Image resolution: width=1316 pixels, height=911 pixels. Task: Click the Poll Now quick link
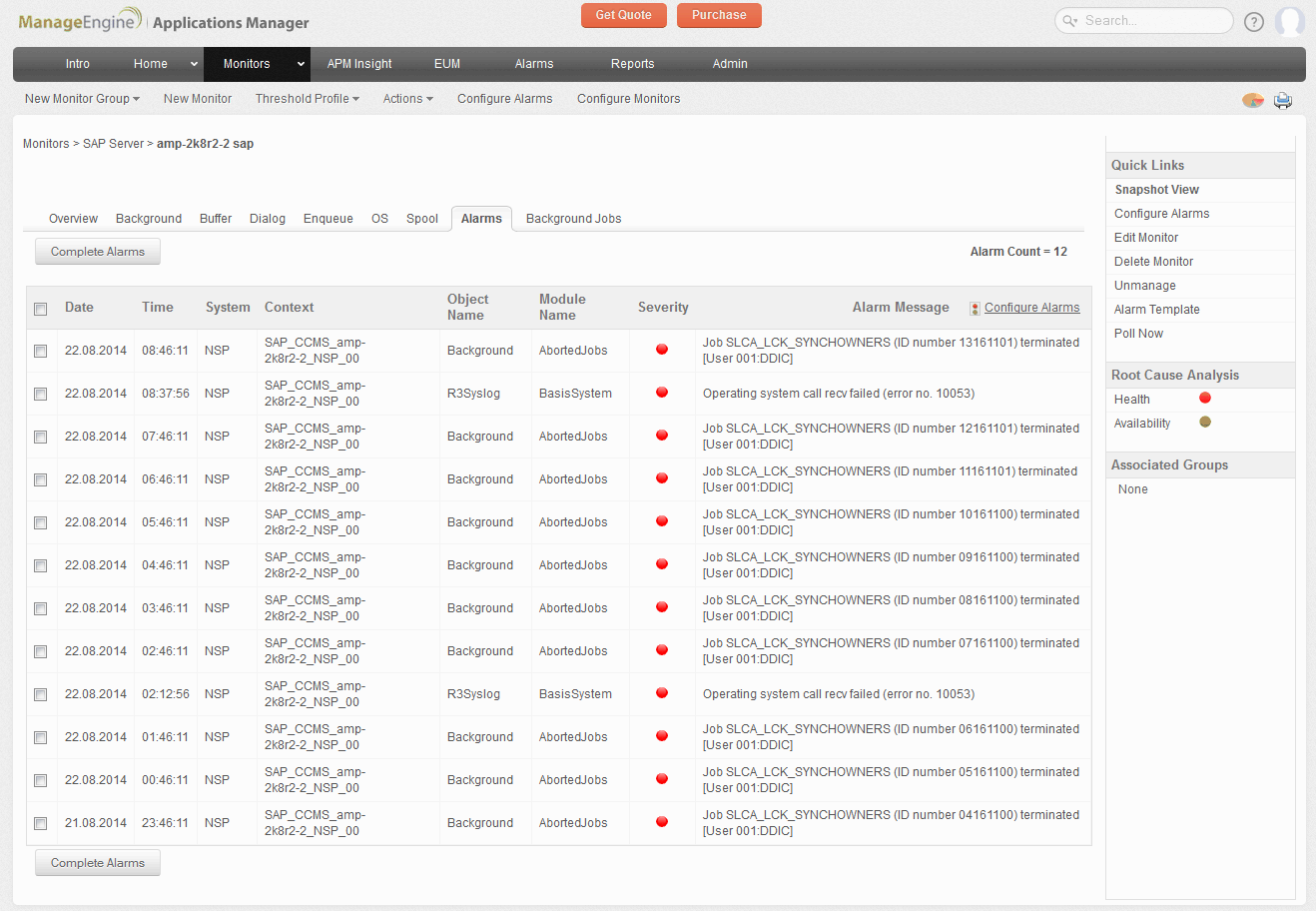pos(1138,334)
